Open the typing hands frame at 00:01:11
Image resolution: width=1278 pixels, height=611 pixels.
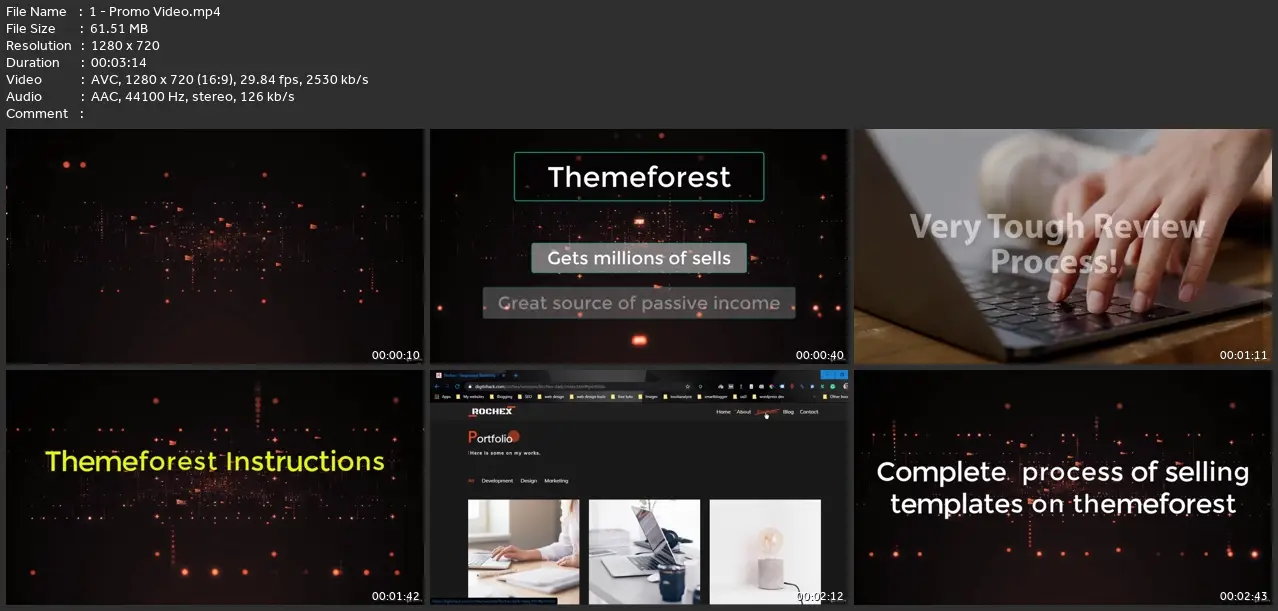pyautogui.click(x=1063, y=246)
